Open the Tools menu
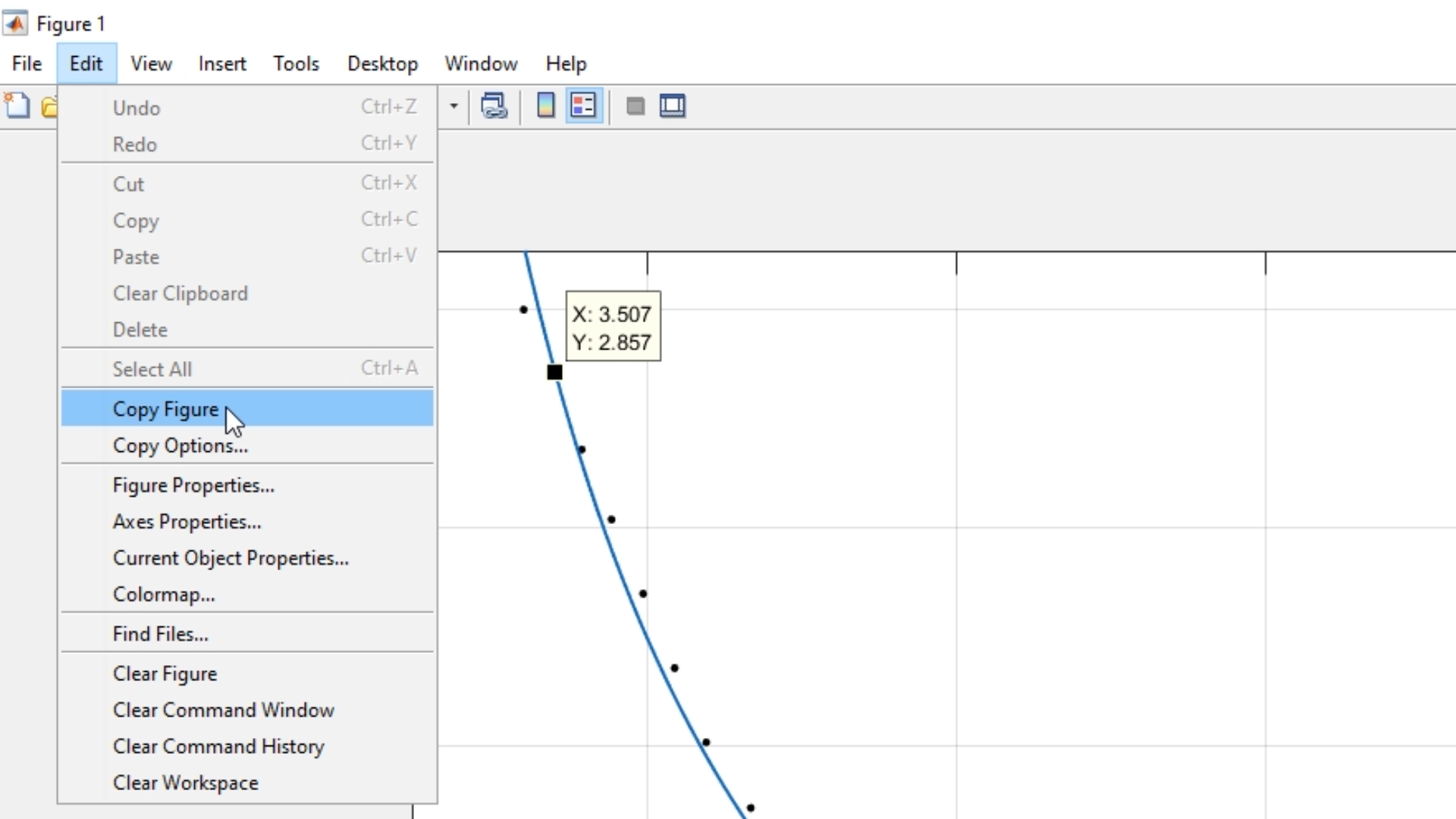The image size is (1456, 819). click(x=296, y=64)
